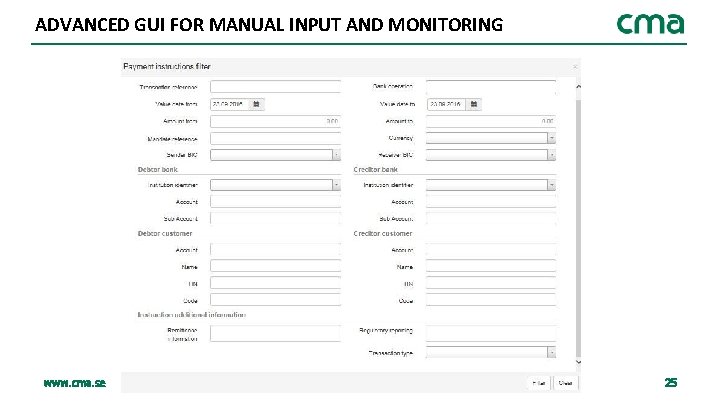
Task: Expand the Currency dropdown
Action: click(551, 138)
